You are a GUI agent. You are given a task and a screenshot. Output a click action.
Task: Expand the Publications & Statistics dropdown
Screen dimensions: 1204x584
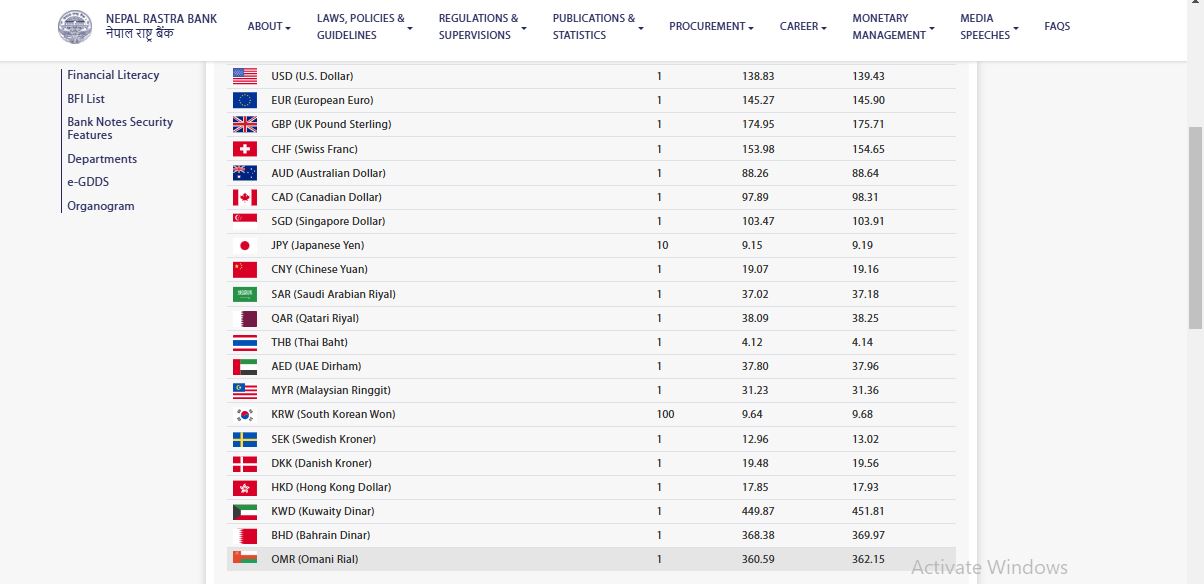point(597,27)
